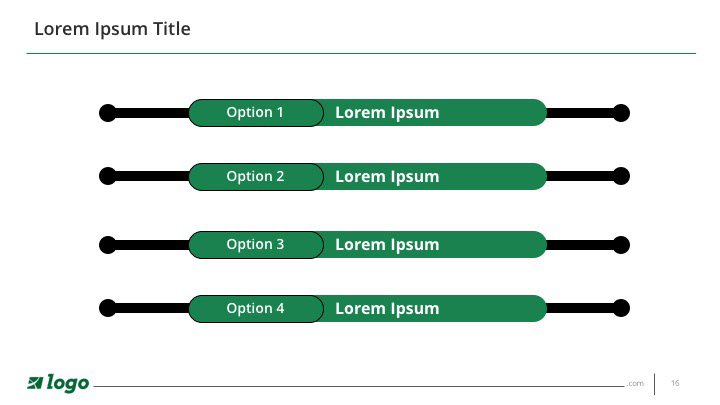Click the left black dot of Option 2 row
This screenshot has width=720, height=405.
tap(108, 176)
